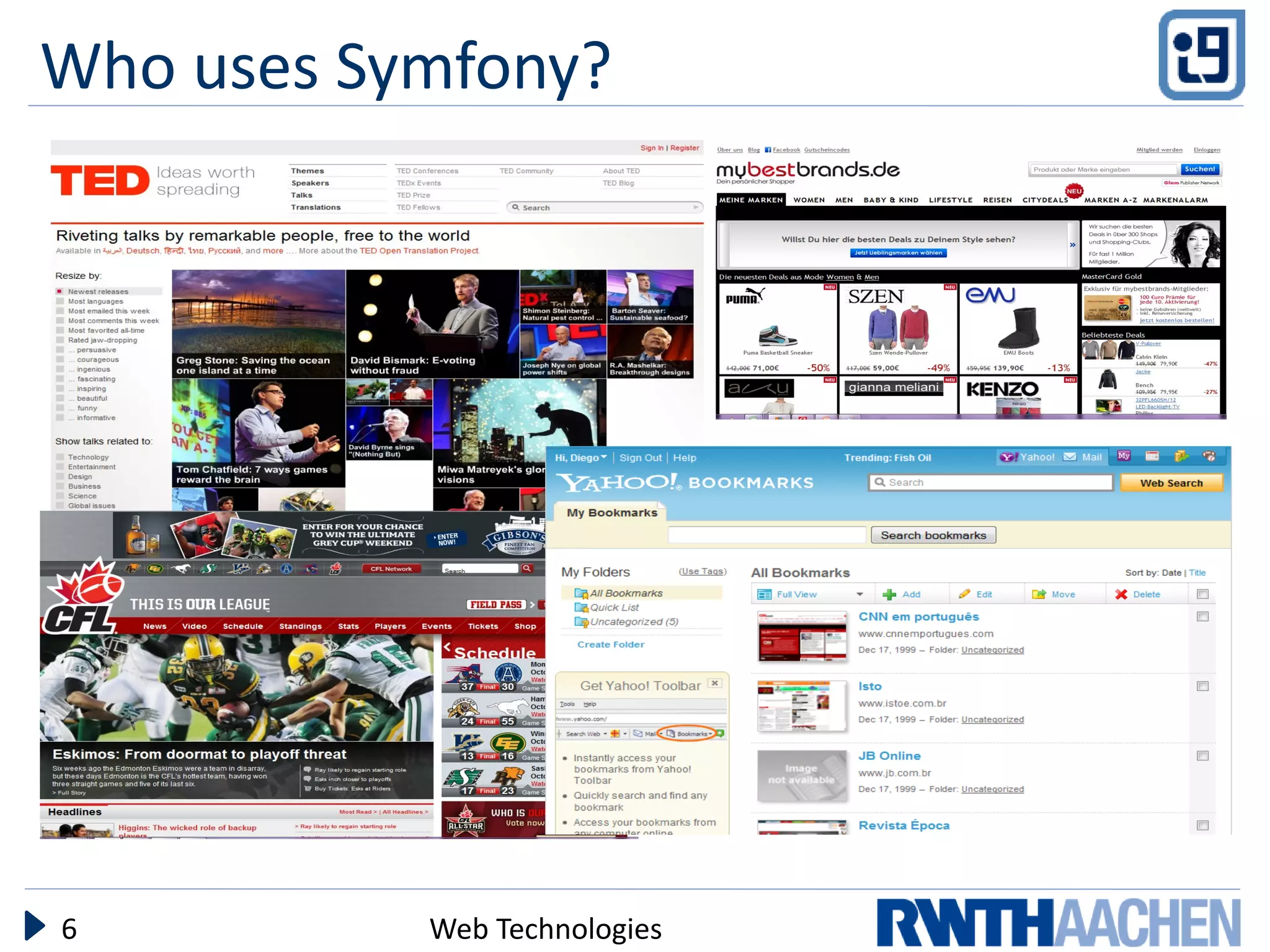
Task: Check the Business talks filter
Action: (60, 487)
